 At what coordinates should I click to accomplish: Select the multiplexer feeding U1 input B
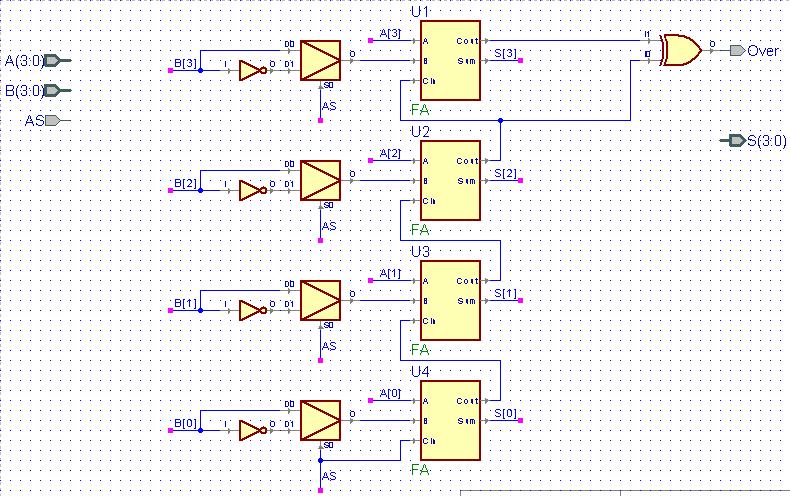point(320,60)
